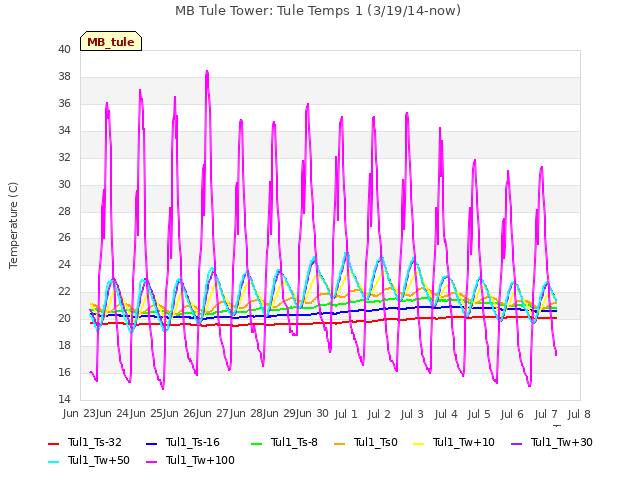This screenshot has width=640, height=480.
Task: Click the orange Tul1_Ts0 legend swatch
Action: click(339, 444)
